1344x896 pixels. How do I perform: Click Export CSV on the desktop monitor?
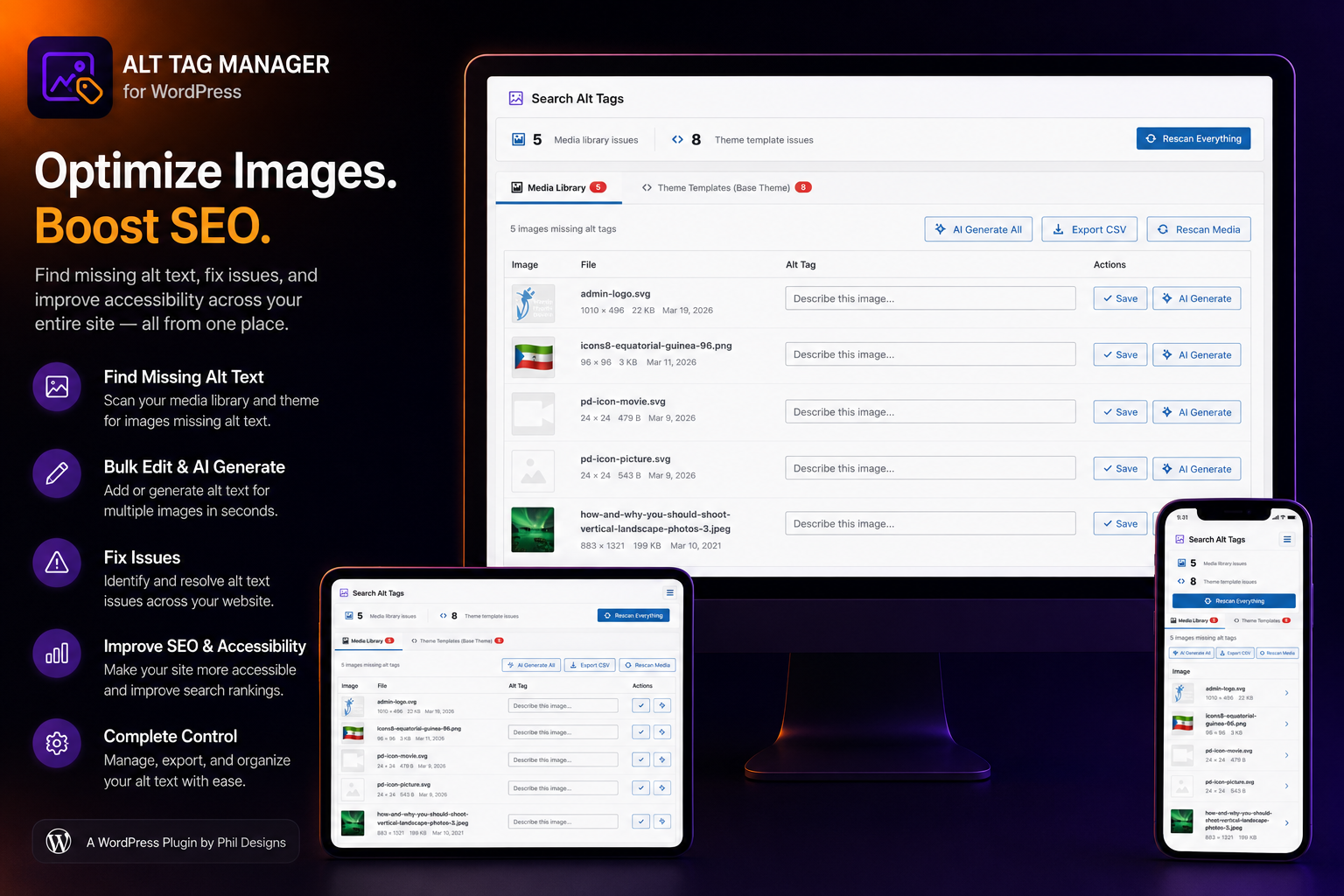1089,229
